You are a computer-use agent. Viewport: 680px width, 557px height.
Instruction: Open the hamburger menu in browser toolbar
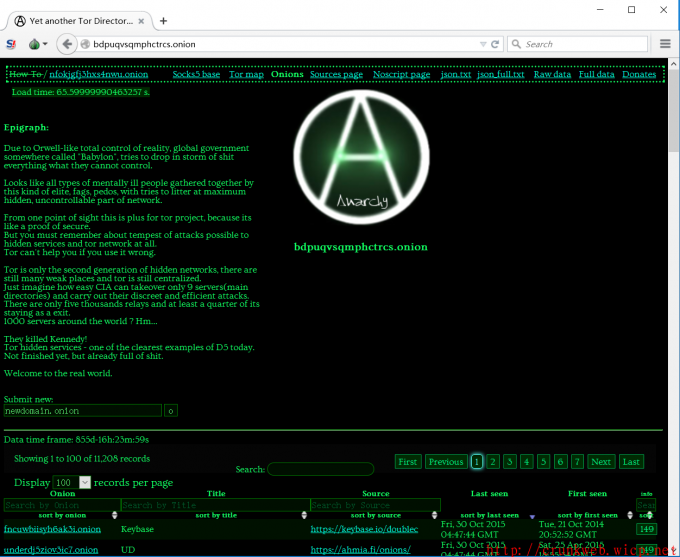(666, 44)
